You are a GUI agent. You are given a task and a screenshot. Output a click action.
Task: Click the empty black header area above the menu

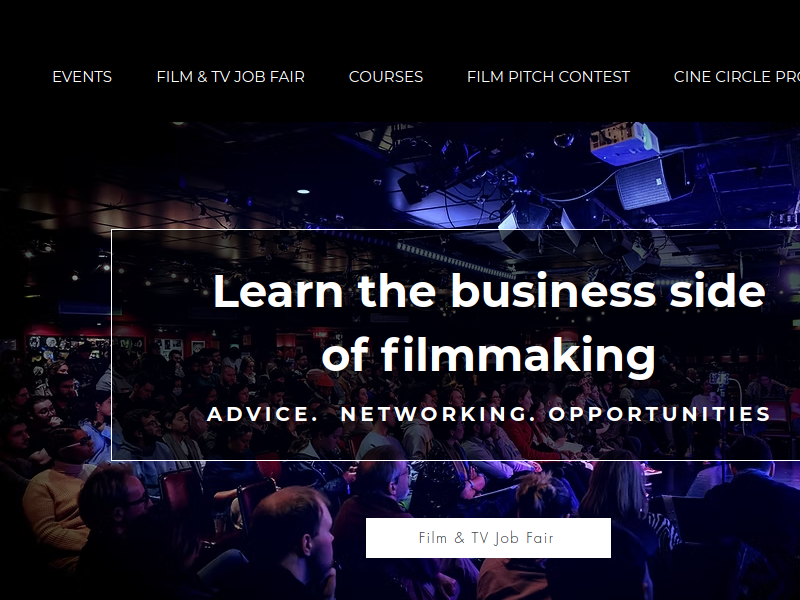pyautogui.click(x=400, y=26)
